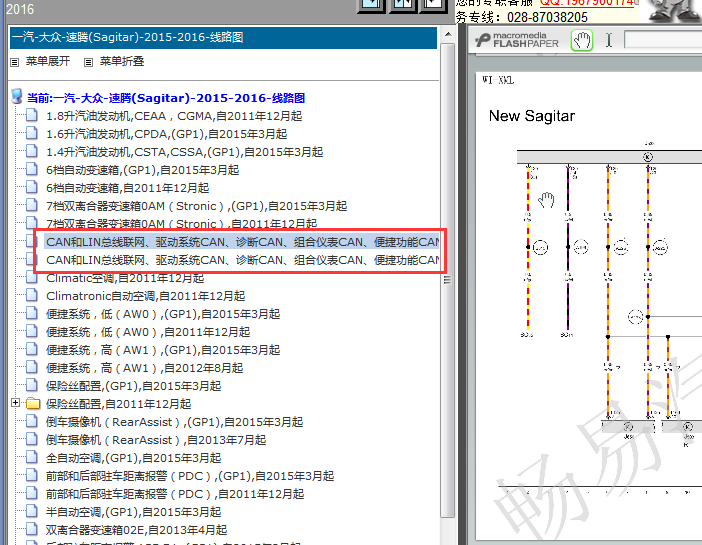Click document icon for 便捷系统，高（AW1）,(GP1),自2015年3月起
This screenshot has width=702, height=545.
point(31,349)
